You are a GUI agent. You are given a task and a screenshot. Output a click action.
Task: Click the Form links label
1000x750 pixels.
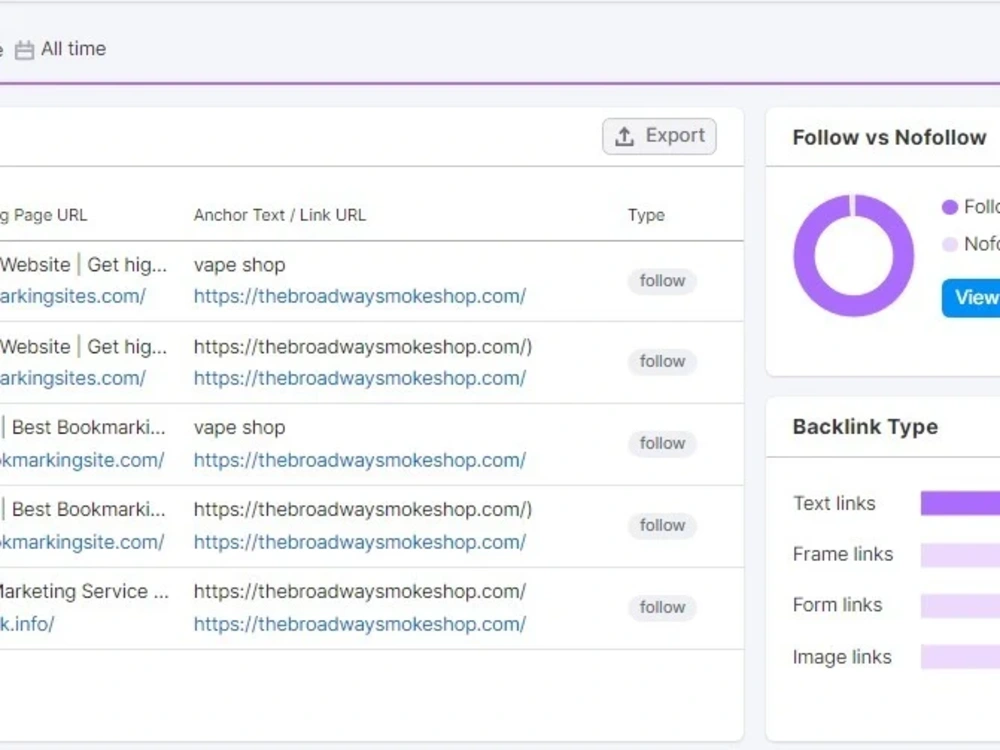(837, 605)
